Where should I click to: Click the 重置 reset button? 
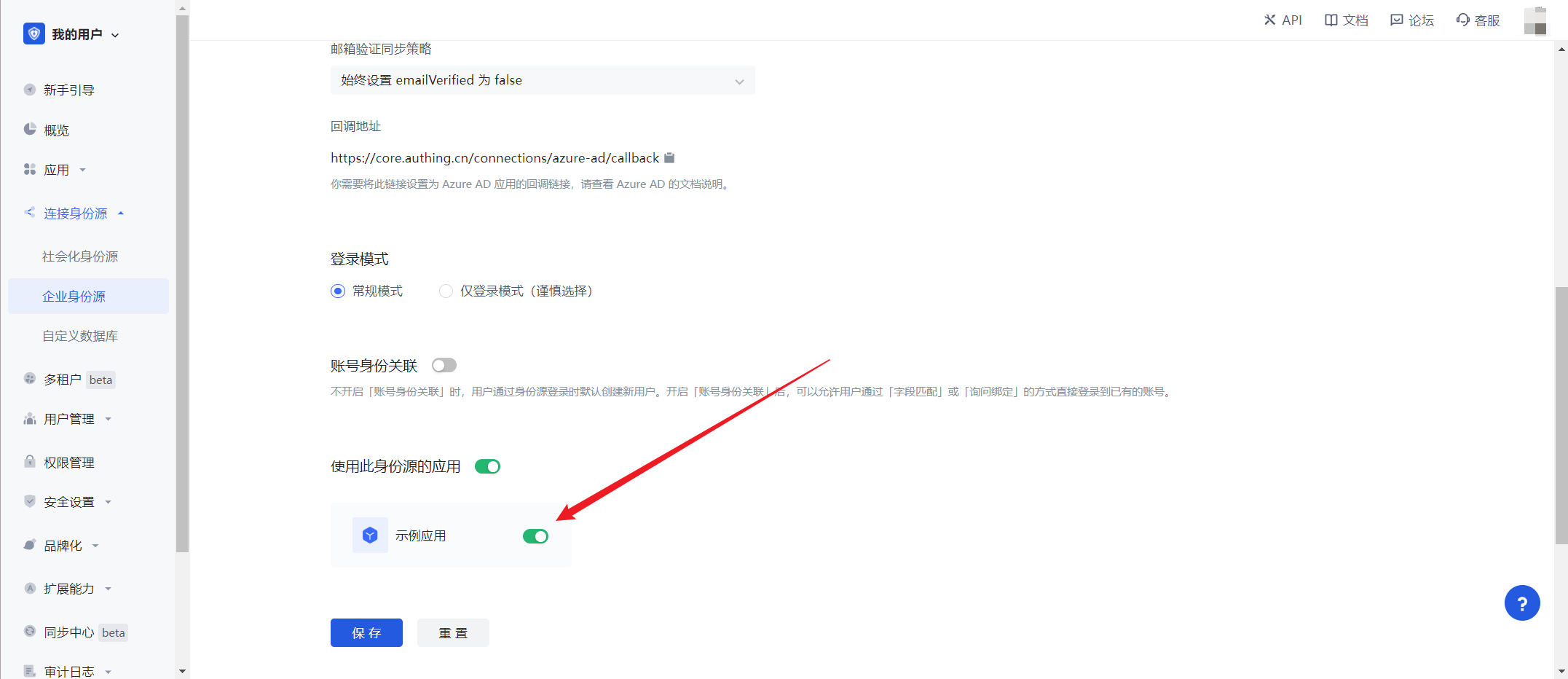453,632
